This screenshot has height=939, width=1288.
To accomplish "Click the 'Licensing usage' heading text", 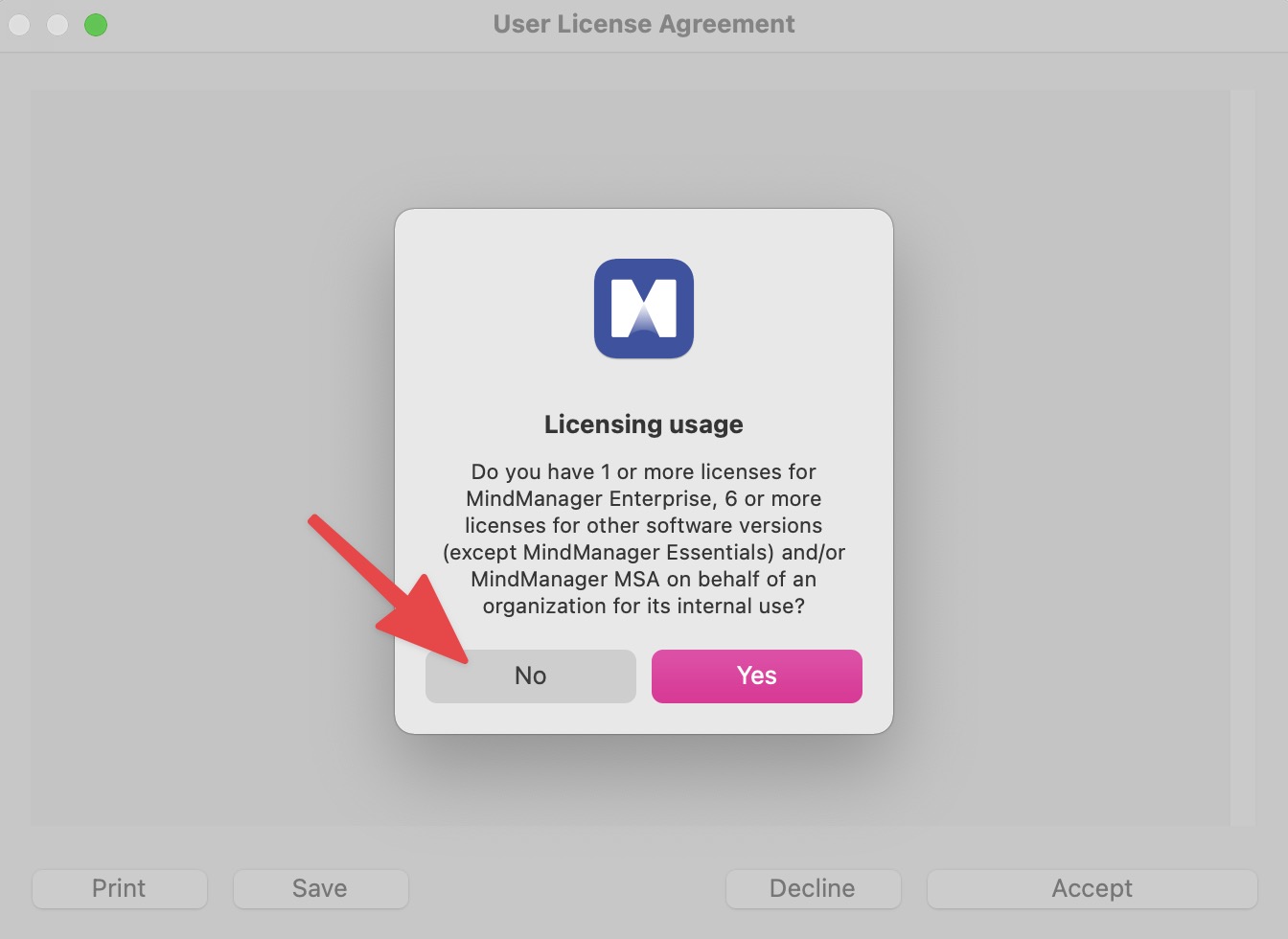I will pyautogui.click(x=644, y=424).
